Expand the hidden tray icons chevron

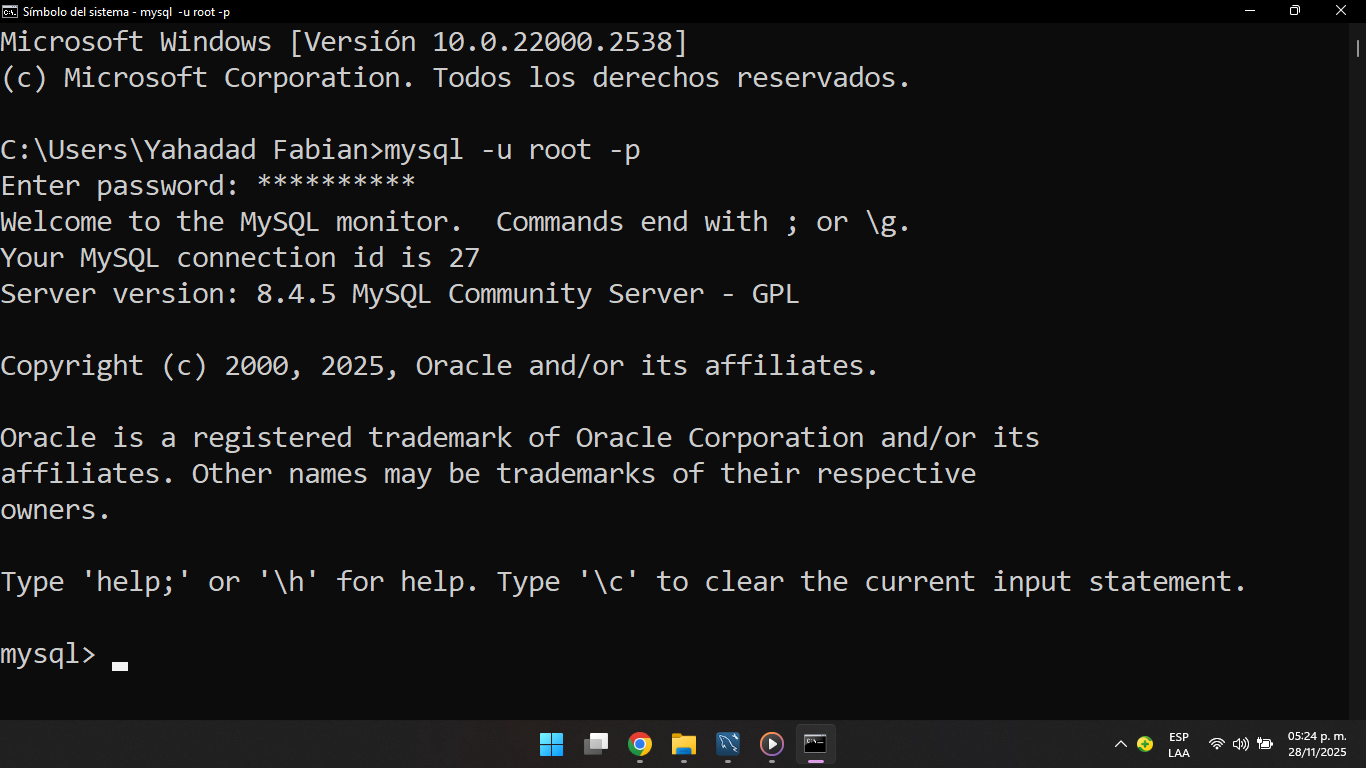[x=1121, y=744]
